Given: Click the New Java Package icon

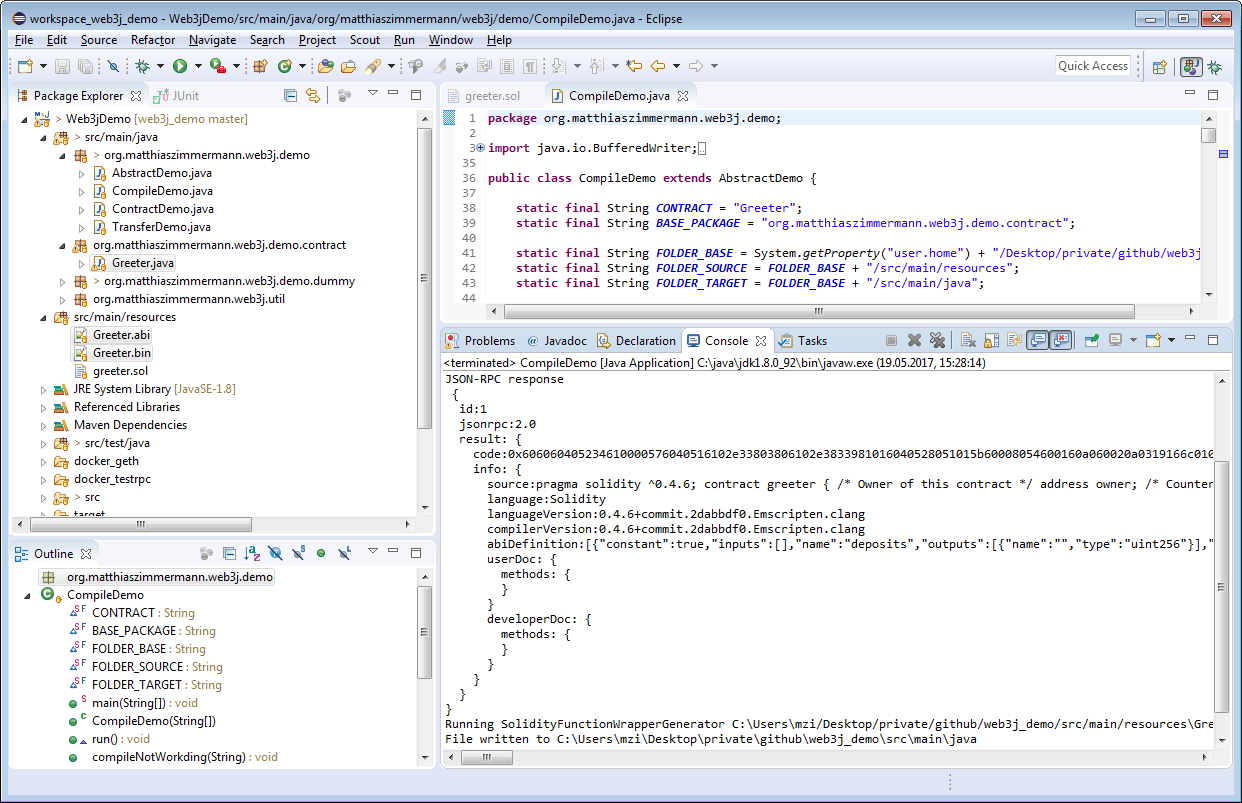Looking at the screenshot, I should [x=260, y=66].
